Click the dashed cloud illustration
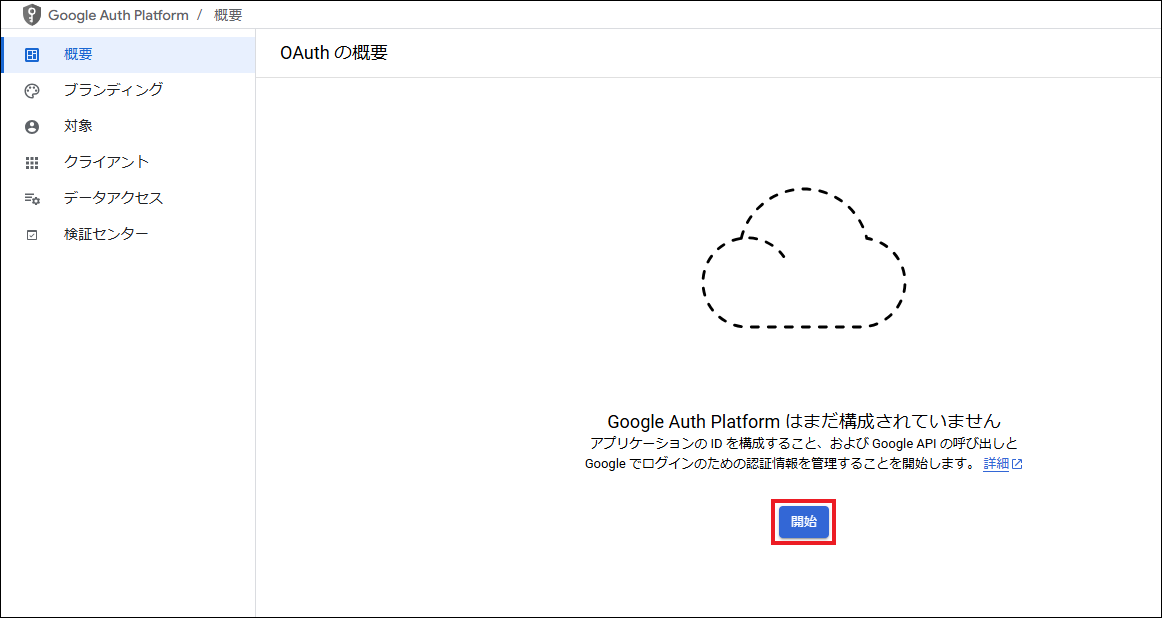Screen dimensions: 1162x618 [804, 258]
